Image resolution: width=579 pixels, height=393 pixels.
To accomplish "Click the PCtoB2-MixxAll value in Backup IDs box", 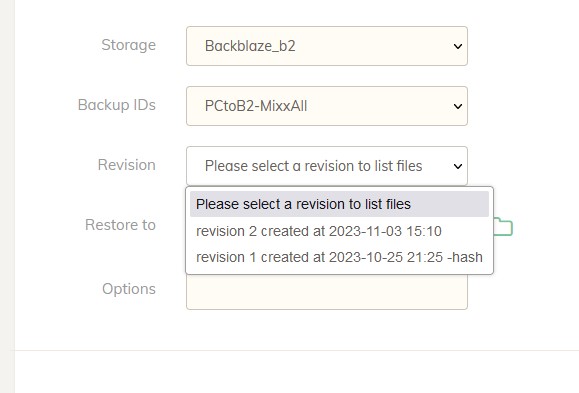I will [x=256, y=106].
